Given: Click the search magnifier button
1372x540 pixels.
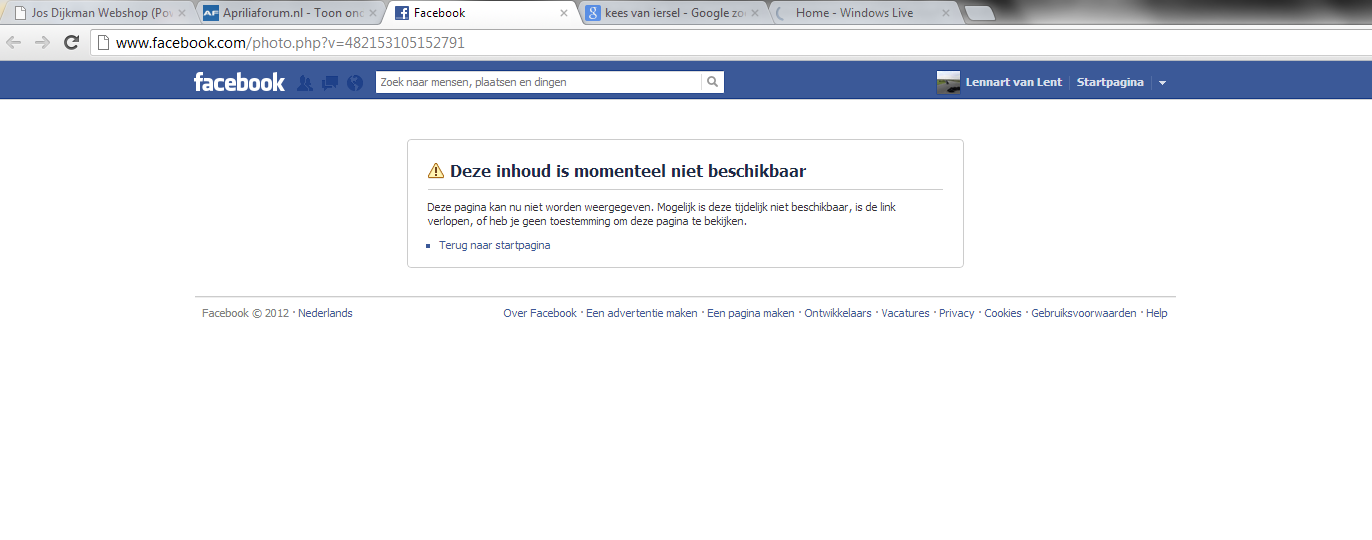Looking at the screenshot, I should coord(712,82).
